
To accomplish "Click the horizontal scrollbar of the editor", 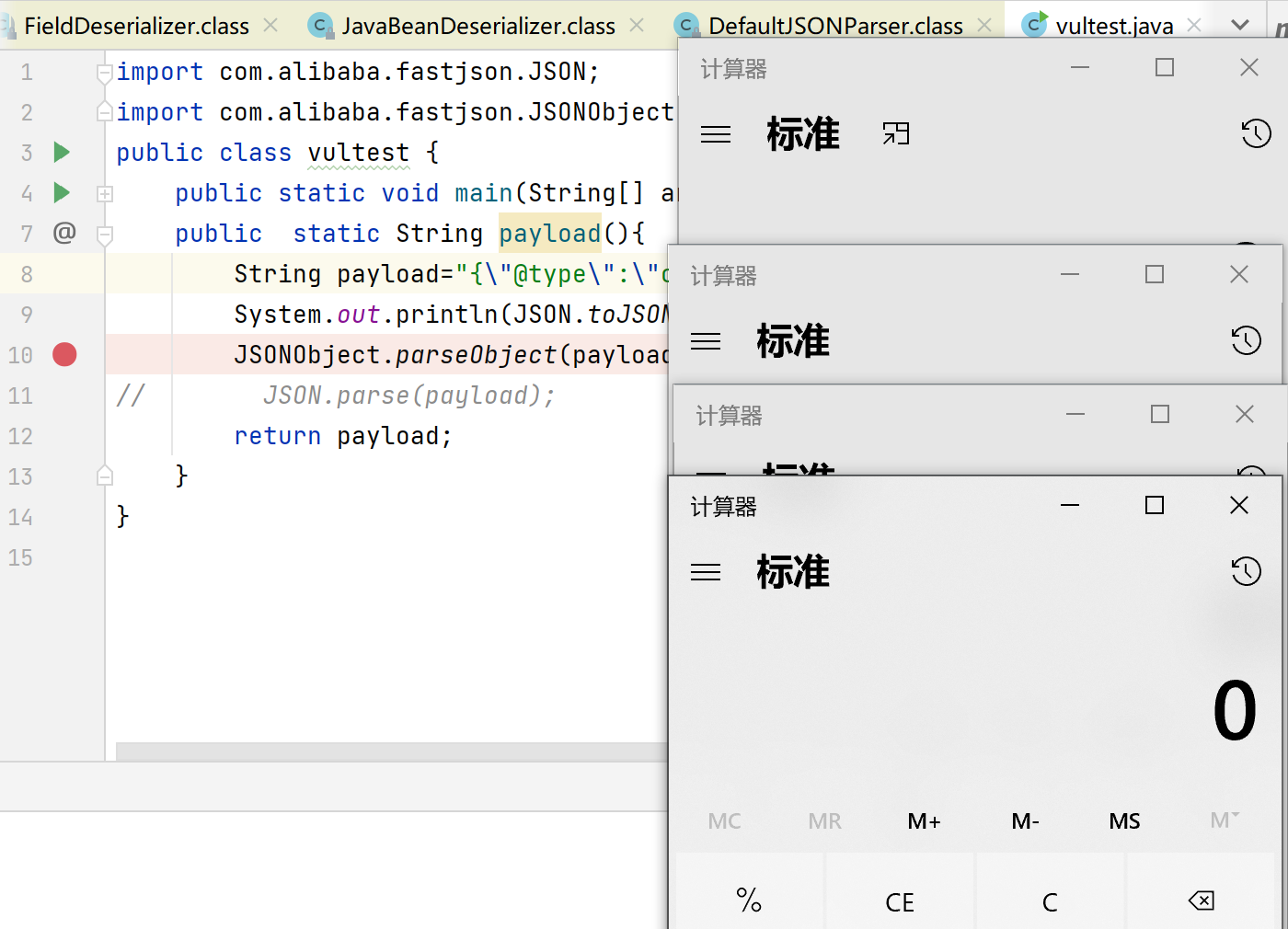I will pos(392,751).
